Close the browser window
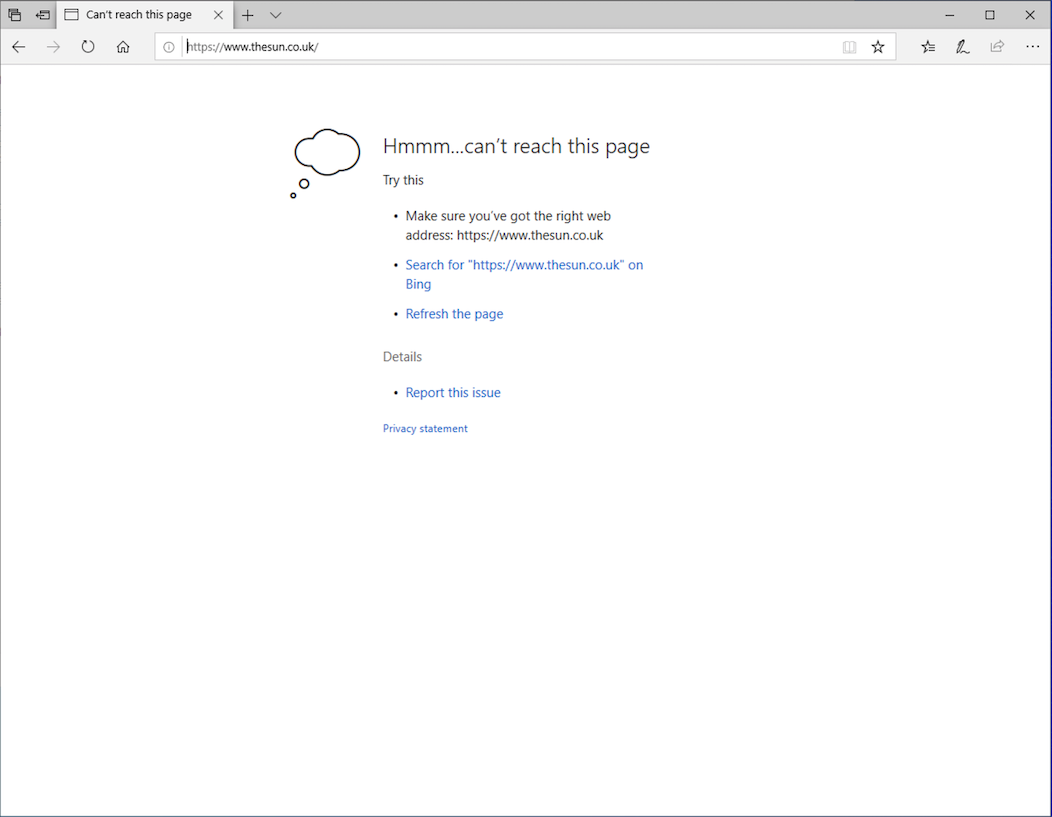Image resolution: width=1052 pixels, height=817 pixels. click(x=1030, y=15)
